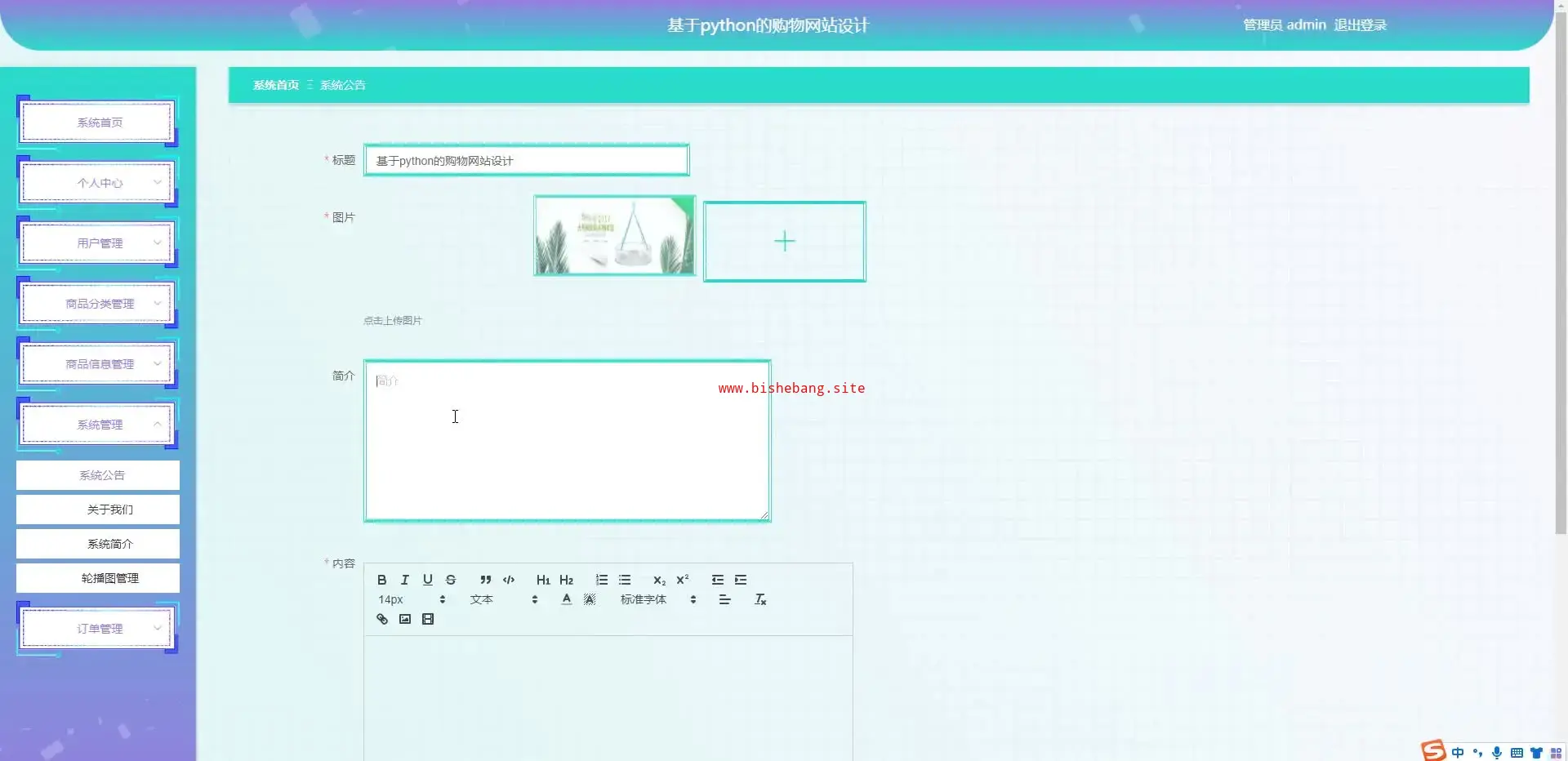Open the 系统公告 submenu item
Image resolution: width=1568 pixels, height=761 pixels.
98,475
